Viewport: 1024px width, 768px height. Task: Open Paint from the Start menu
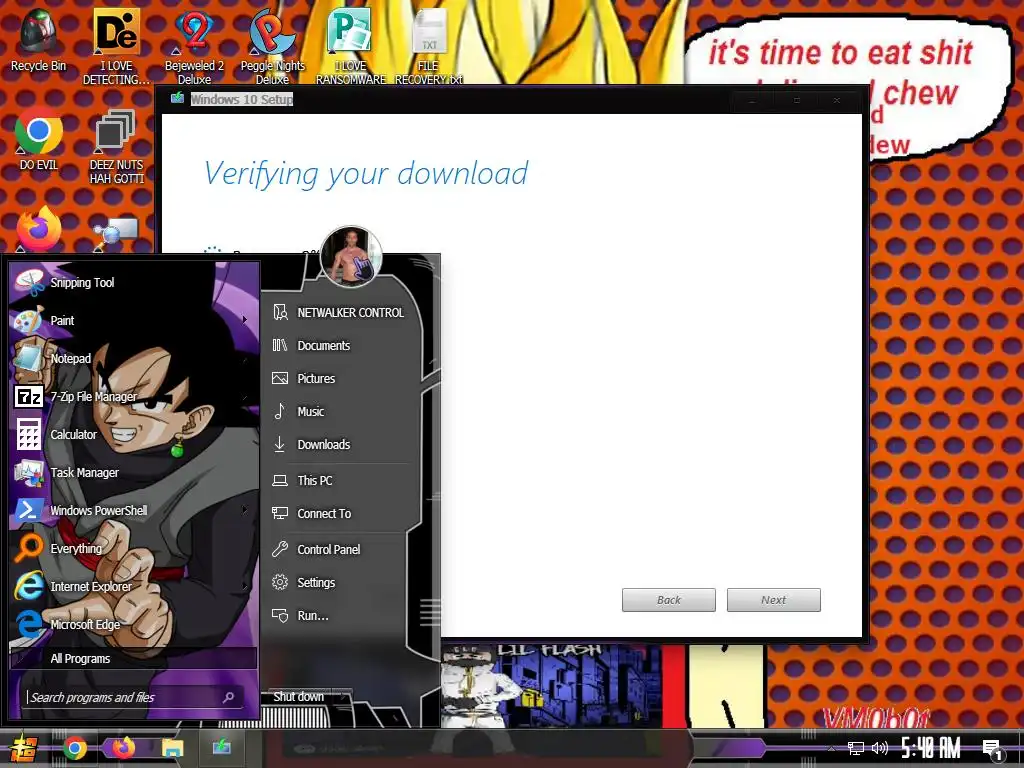134,321
